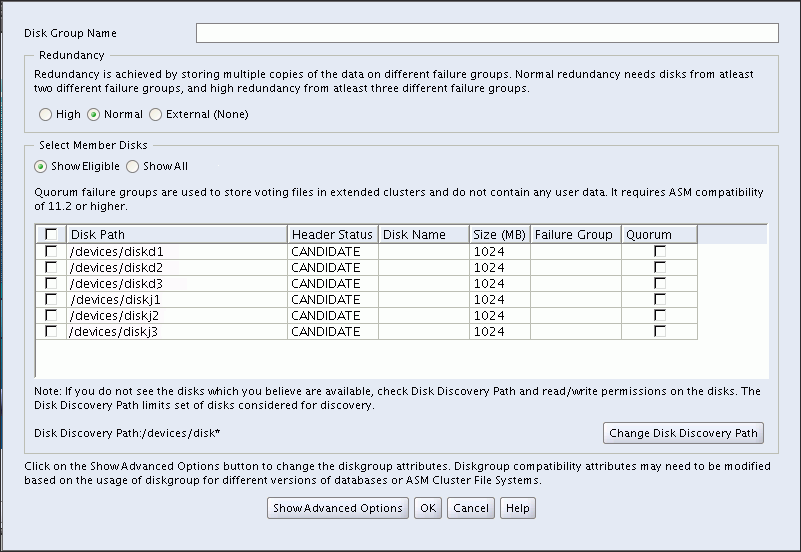
Task: Tick the checkbox for /devices/diskd1
Action: point(51,251)
